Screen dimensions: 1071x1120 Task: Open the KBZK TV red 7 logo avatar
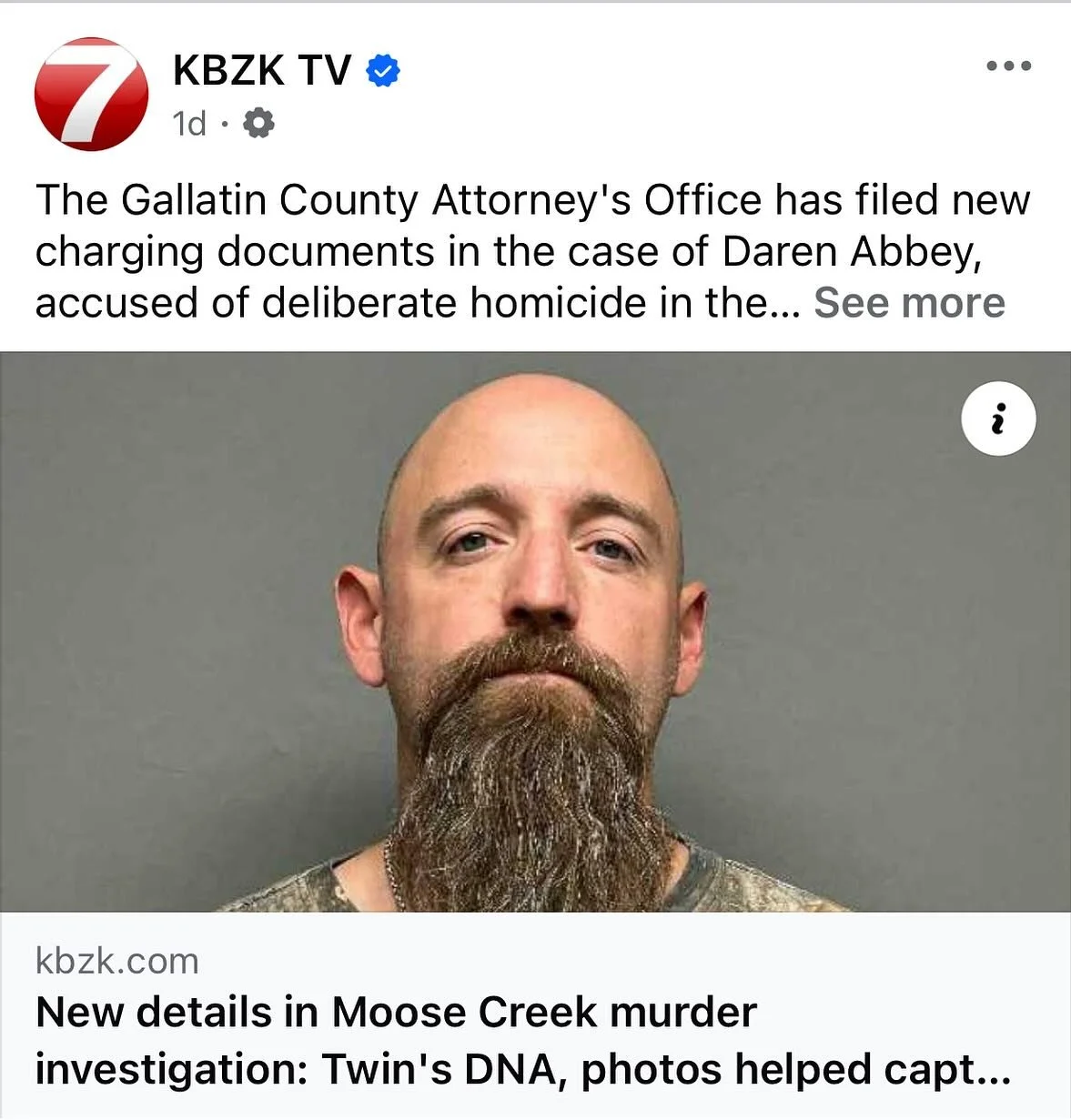(x=91, y=94)
